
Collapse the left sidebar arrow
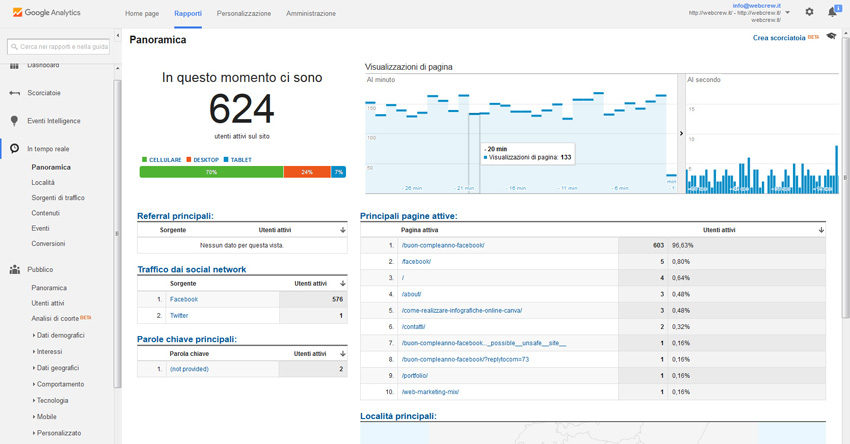coord(118,36)
